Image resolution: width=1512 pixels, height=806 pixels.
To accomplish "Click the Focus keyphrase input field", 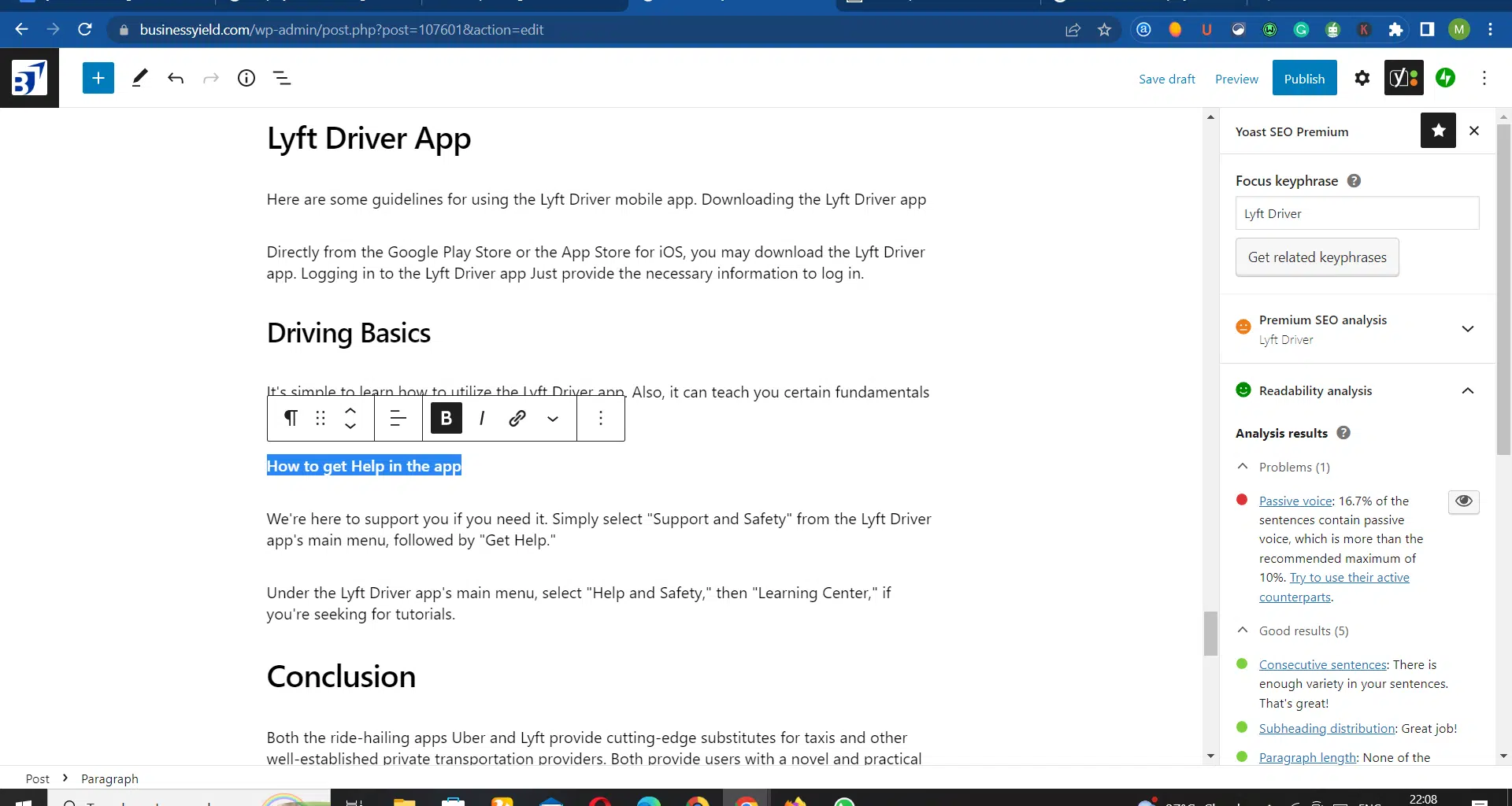I will coord(1357,213).
